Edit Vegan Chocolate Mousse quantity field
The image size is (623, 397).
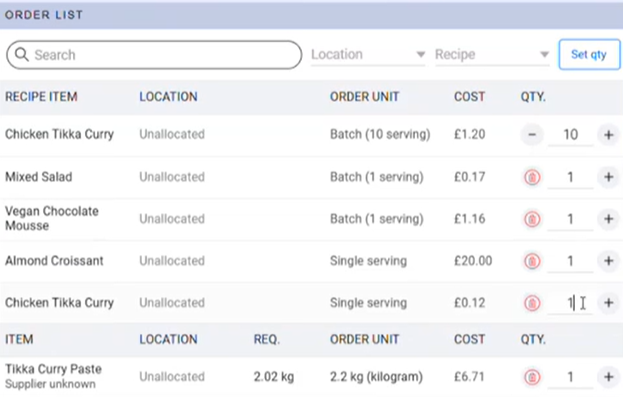[571, 219]
